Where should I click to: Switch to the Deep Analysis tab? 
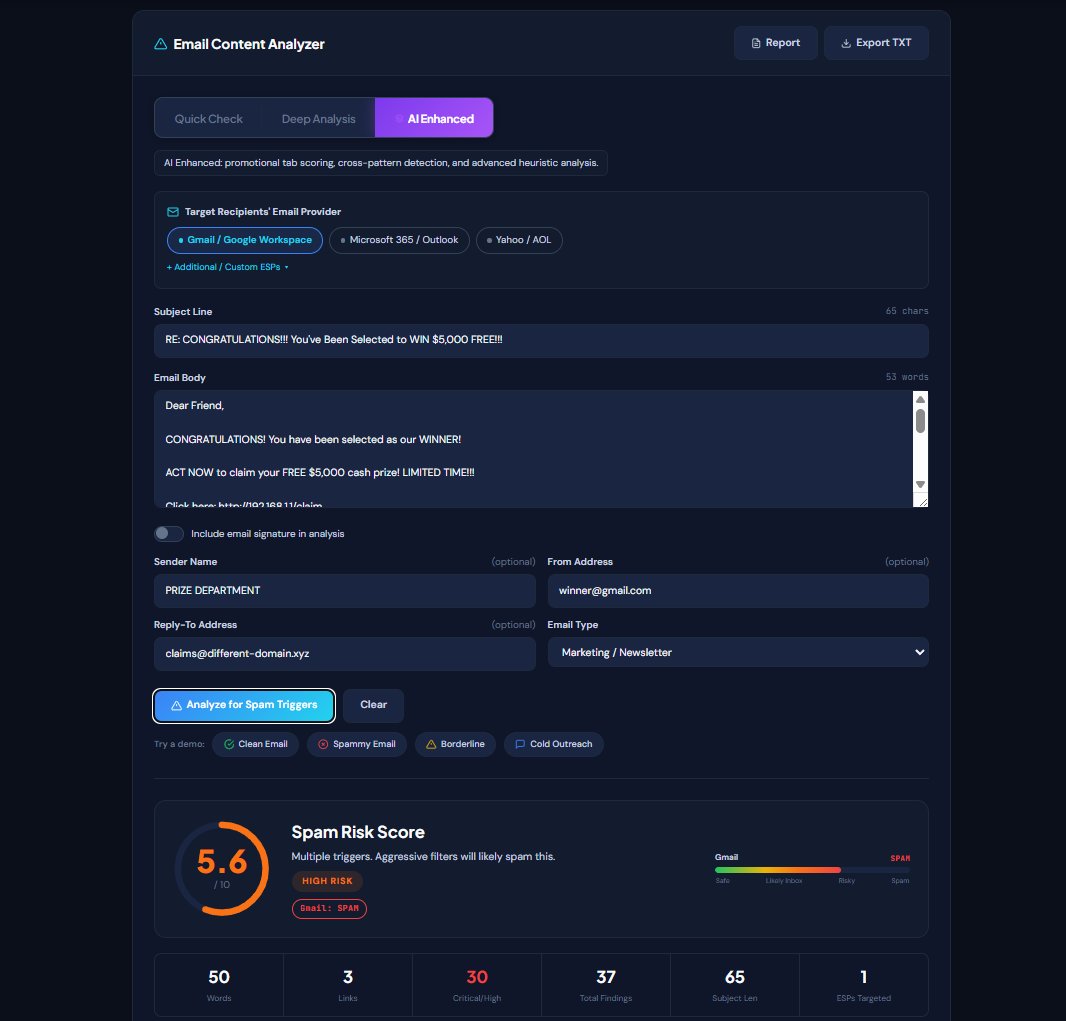[x=317, y=118]
